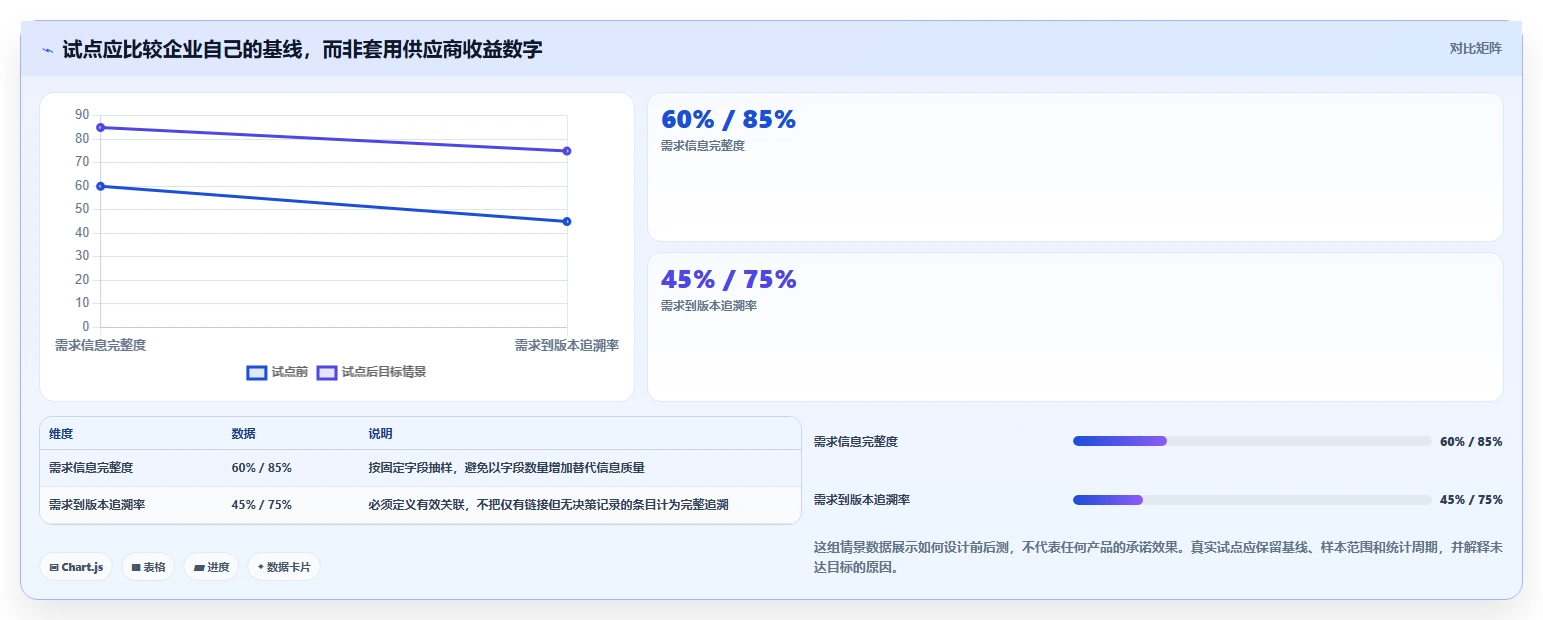Toggle the 试点前 legend swatch
The height and width of the screenshot is (620, 1543).
(257, 372)
